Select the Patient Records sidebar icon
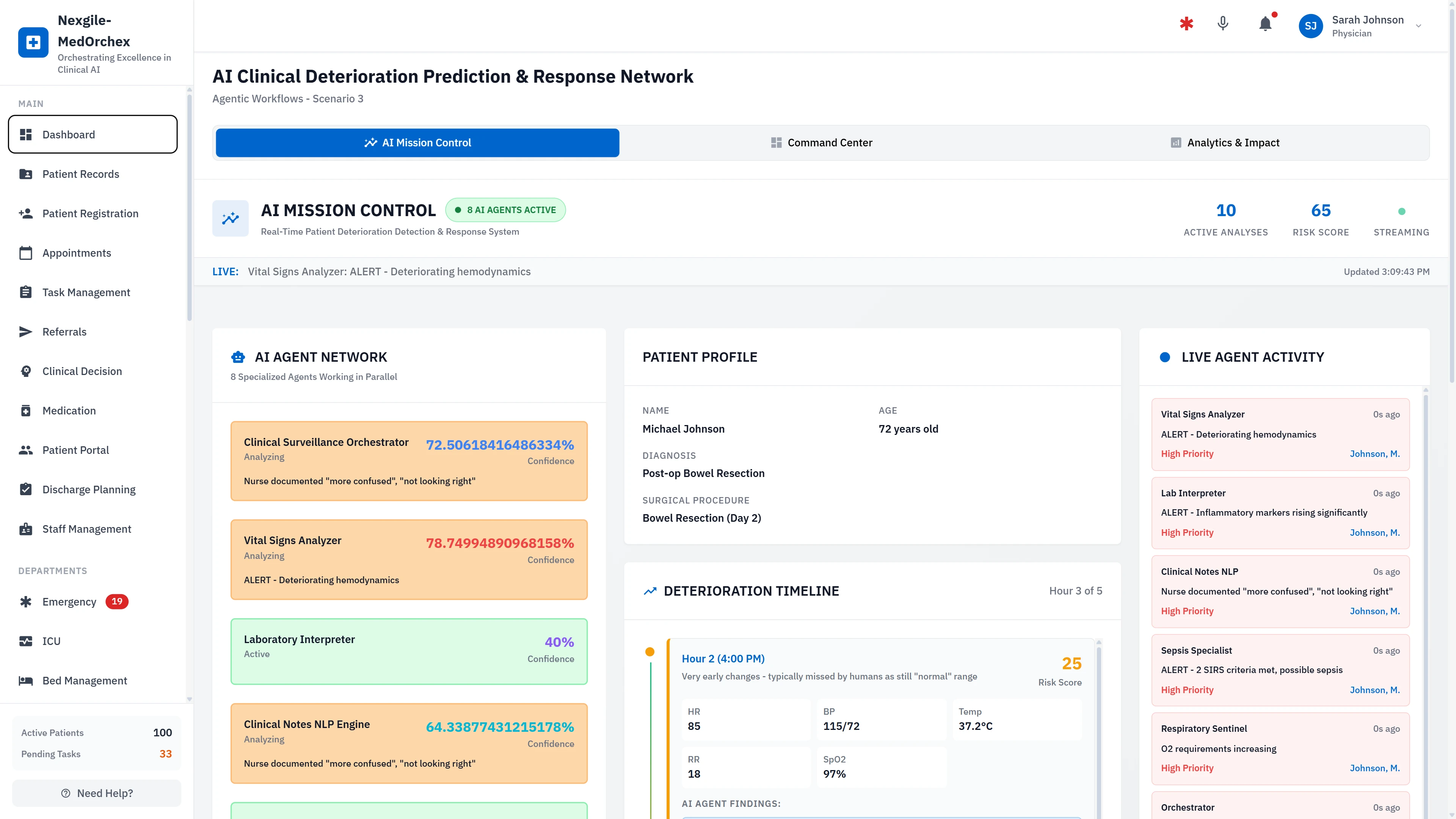This screenshot has width=1456, height=819. (x=26, y=174)
